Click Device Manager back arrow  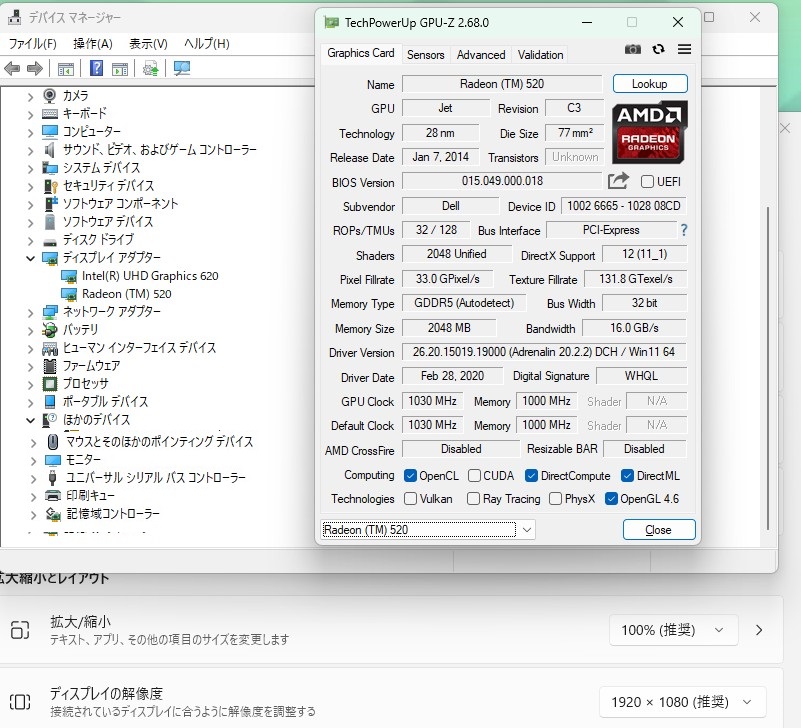pyautogui.click(x=12, y=68)
